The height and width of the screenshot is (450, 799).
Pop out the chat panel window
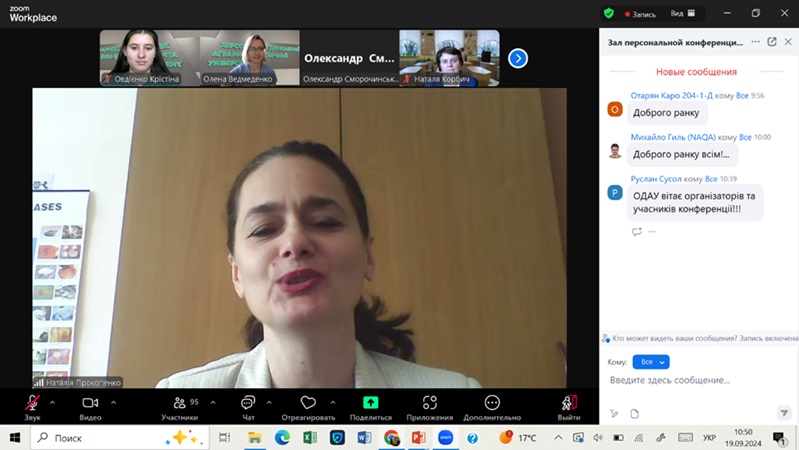(772, 42)
